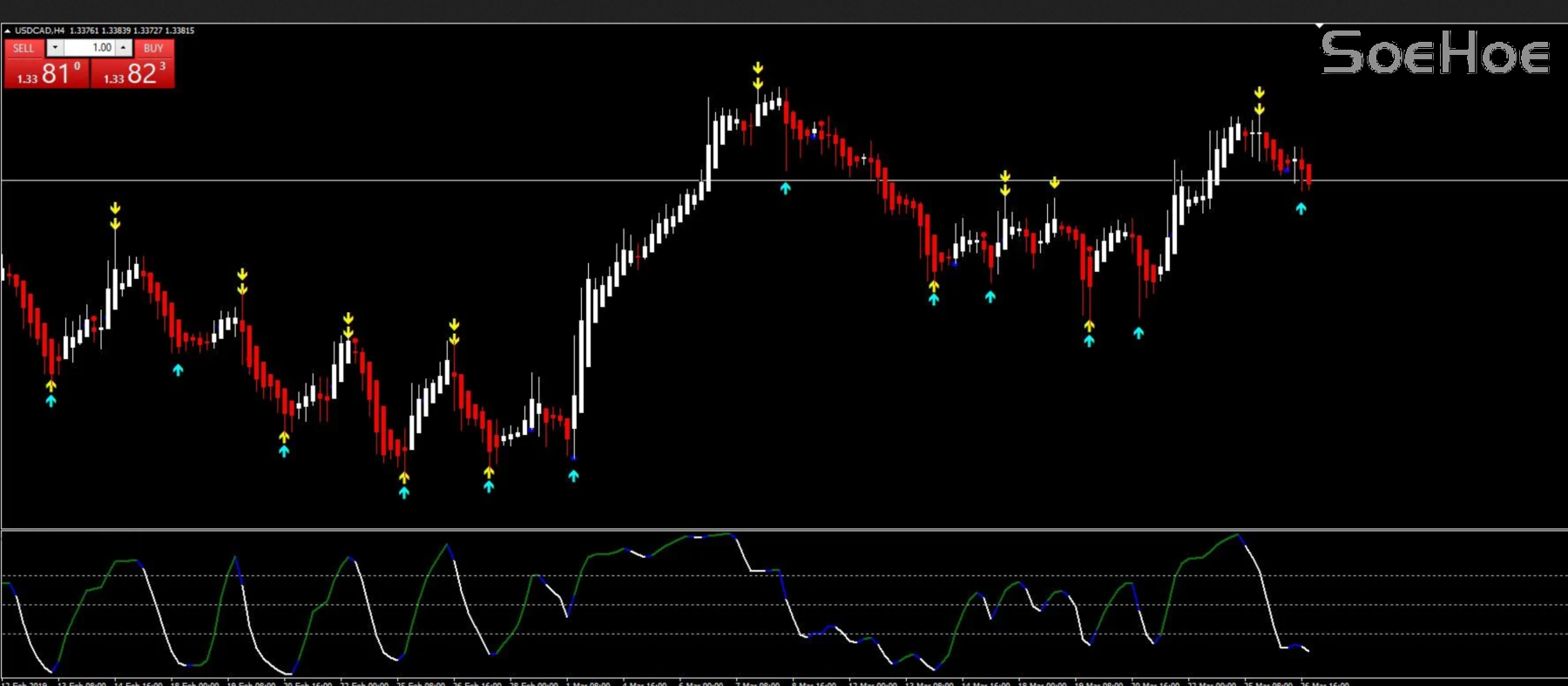Click the 1.00 volume input field

[90, 48]
